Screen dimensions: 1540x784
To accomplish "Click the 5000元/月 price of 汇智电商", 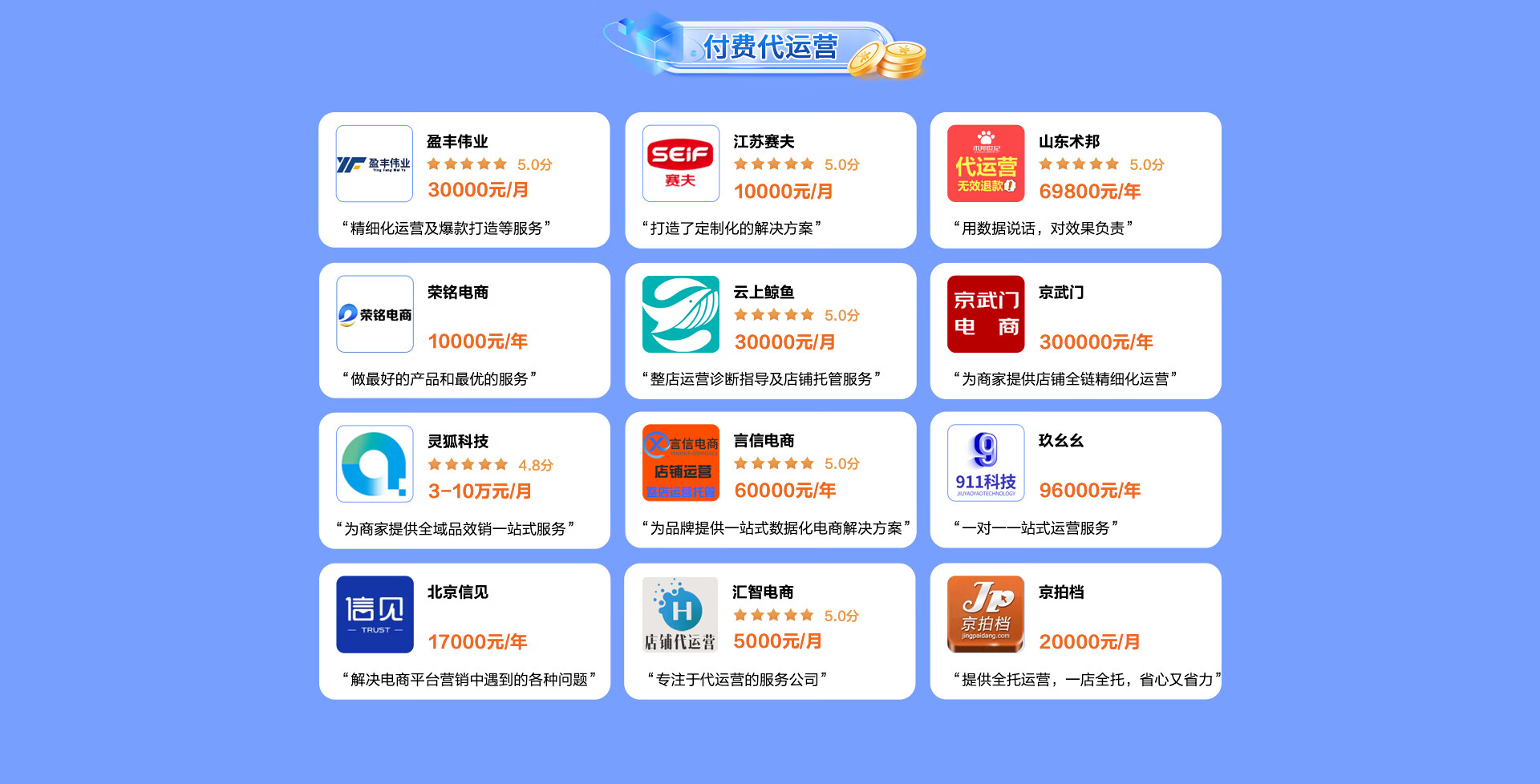I will pos(777,641).
